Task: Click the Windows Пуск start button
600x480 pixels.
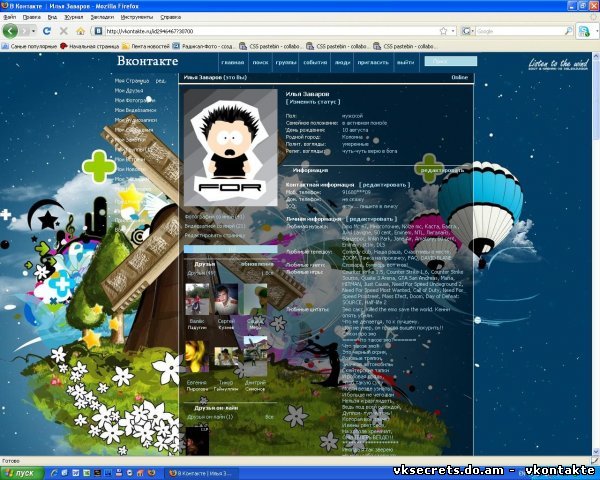Action: 22,473
